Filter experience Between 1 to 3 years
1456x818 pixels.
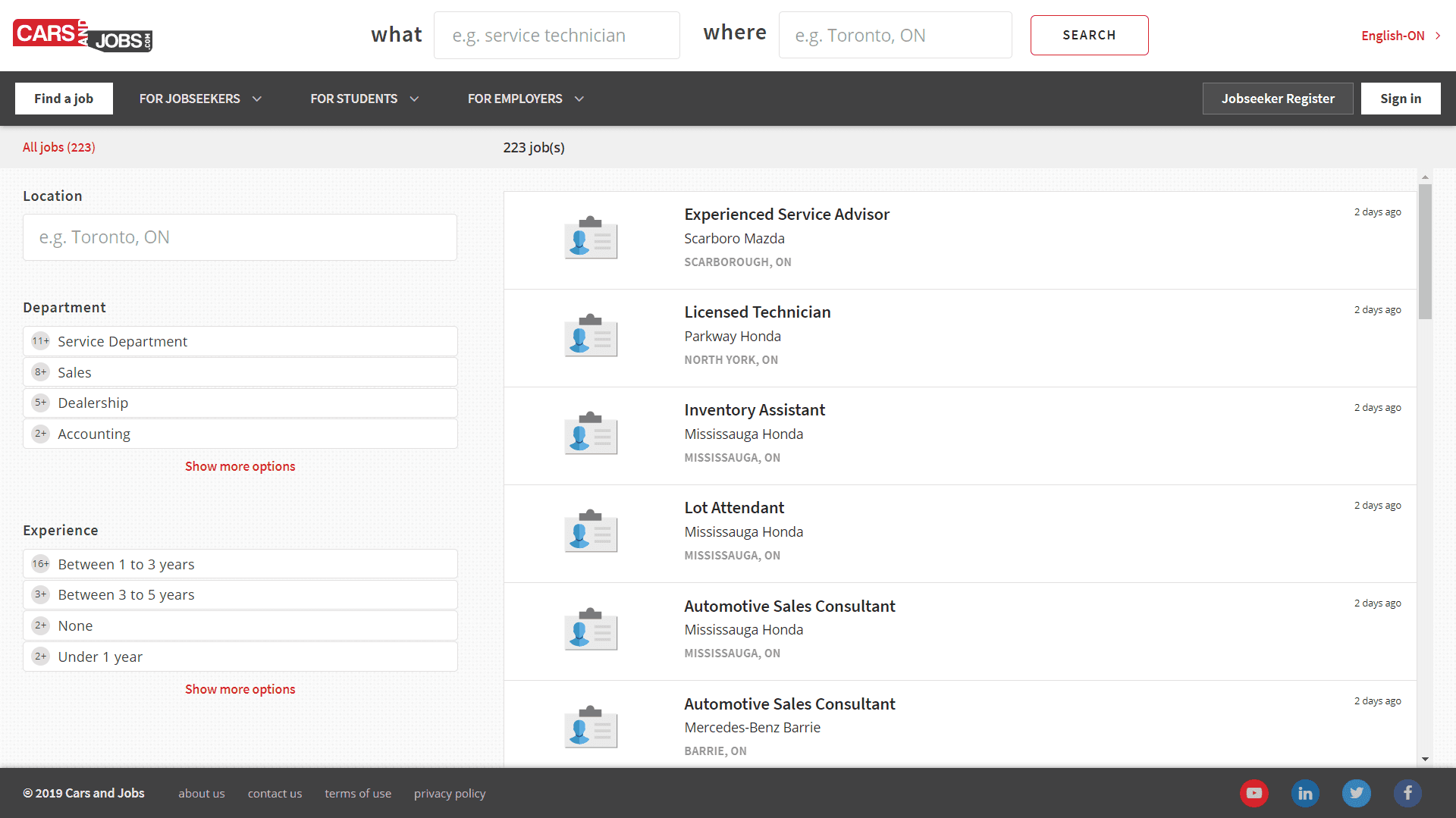(x=240, y=564)
